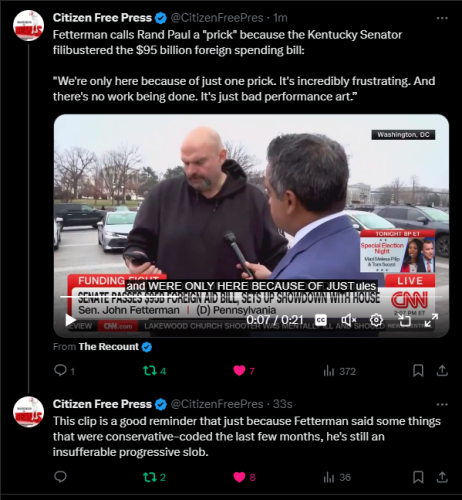Unmute the video audio
Image resolution: width=462 pixels, height=500 pixels.
point(349,320)
